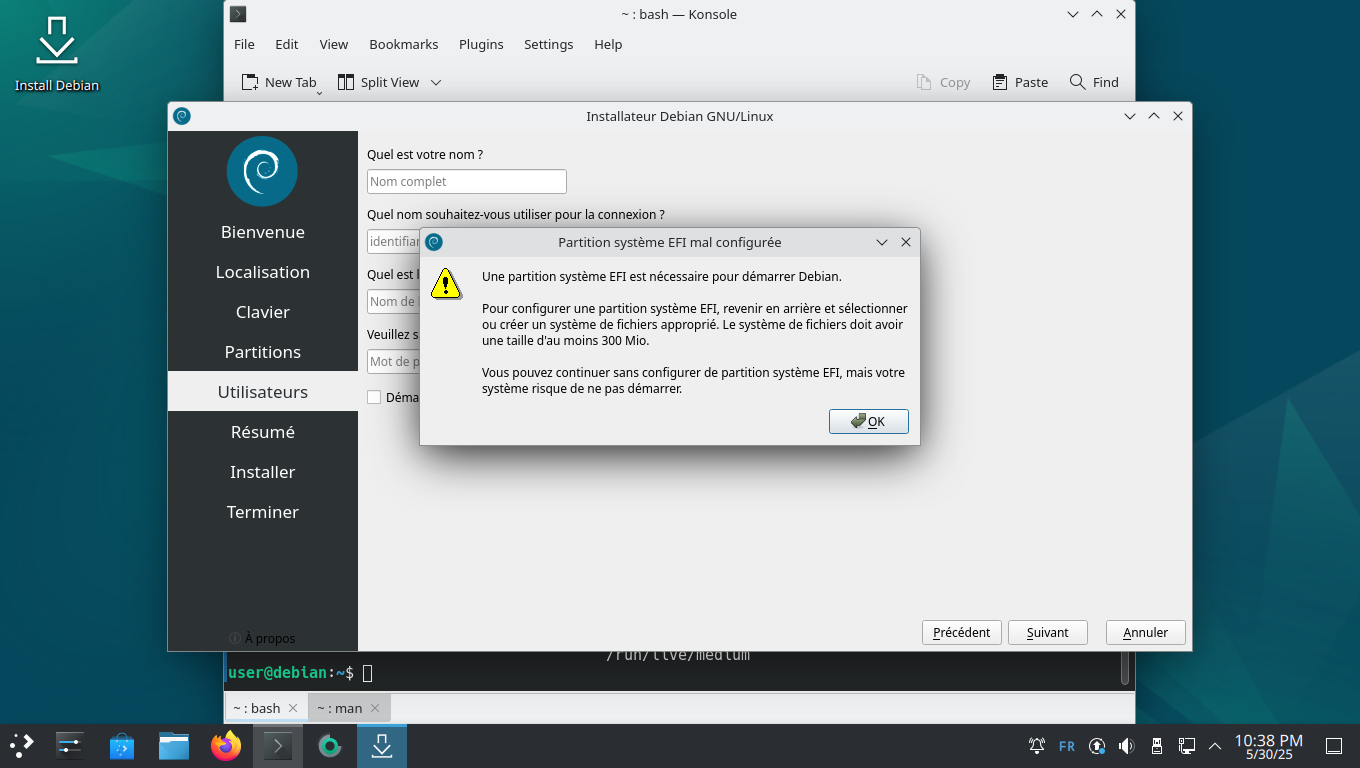1360x768 pixels.
Task: Close the '~ : man' tab
Action: 376,708
